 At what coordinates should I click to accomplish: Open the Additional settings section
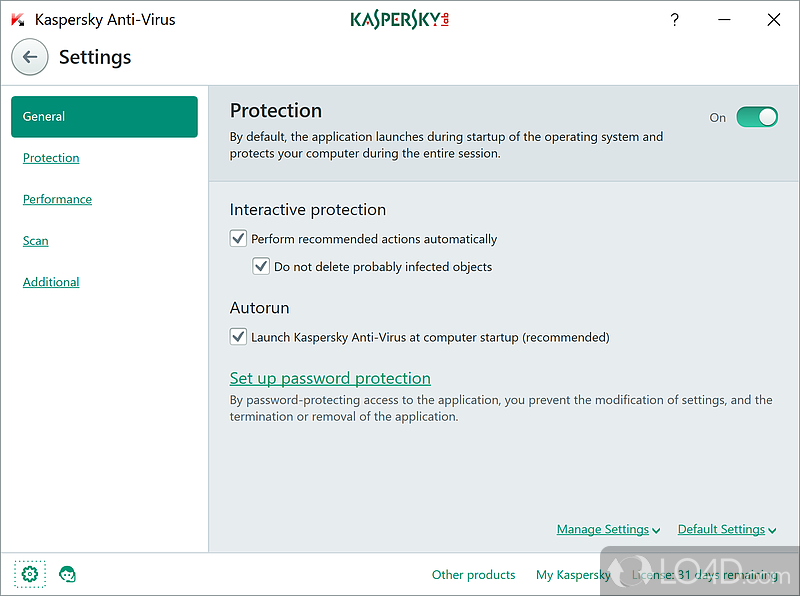pos(51,282)
